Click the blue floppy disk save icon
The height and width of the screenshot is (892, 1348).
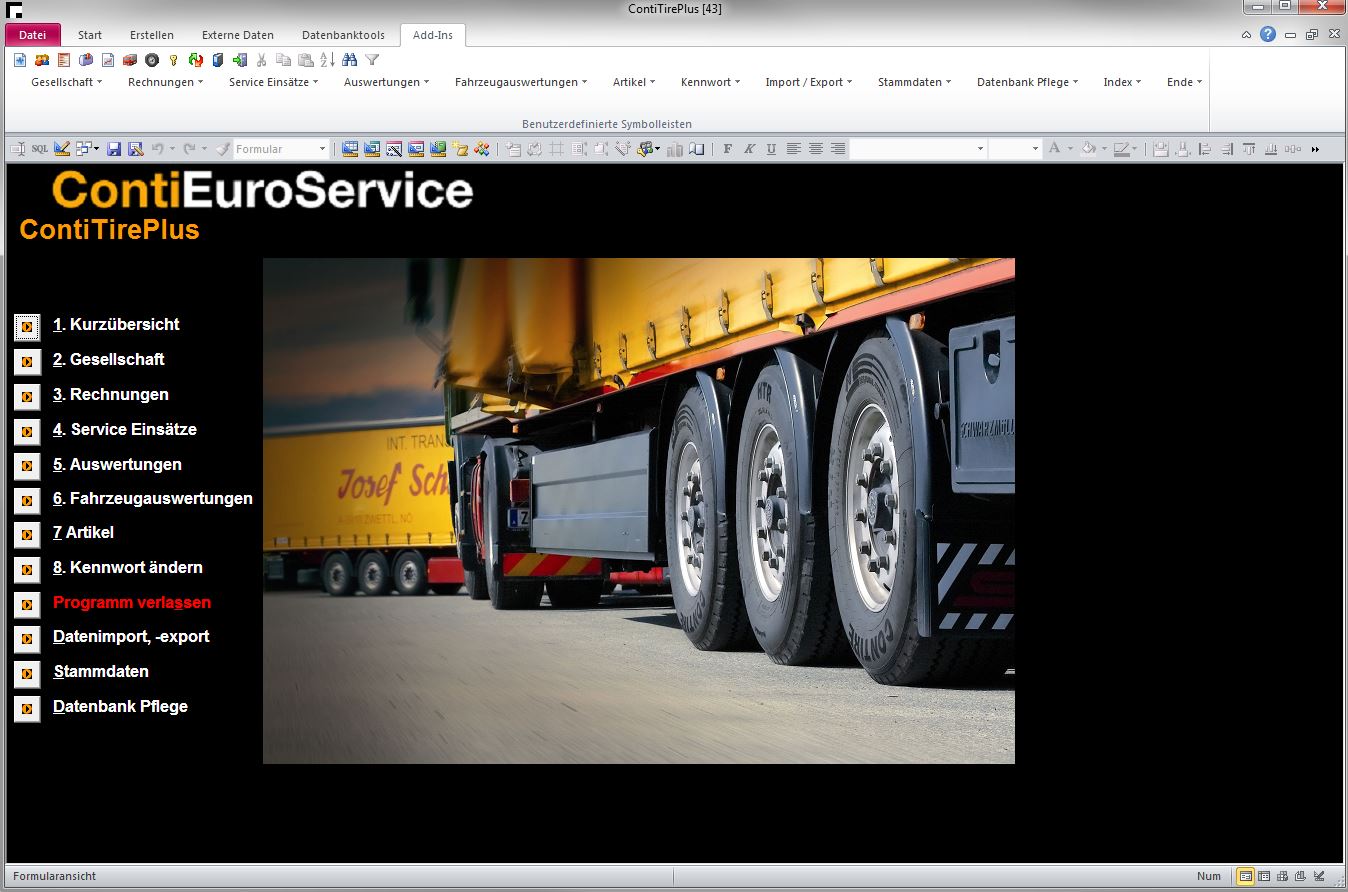[114, 149]
